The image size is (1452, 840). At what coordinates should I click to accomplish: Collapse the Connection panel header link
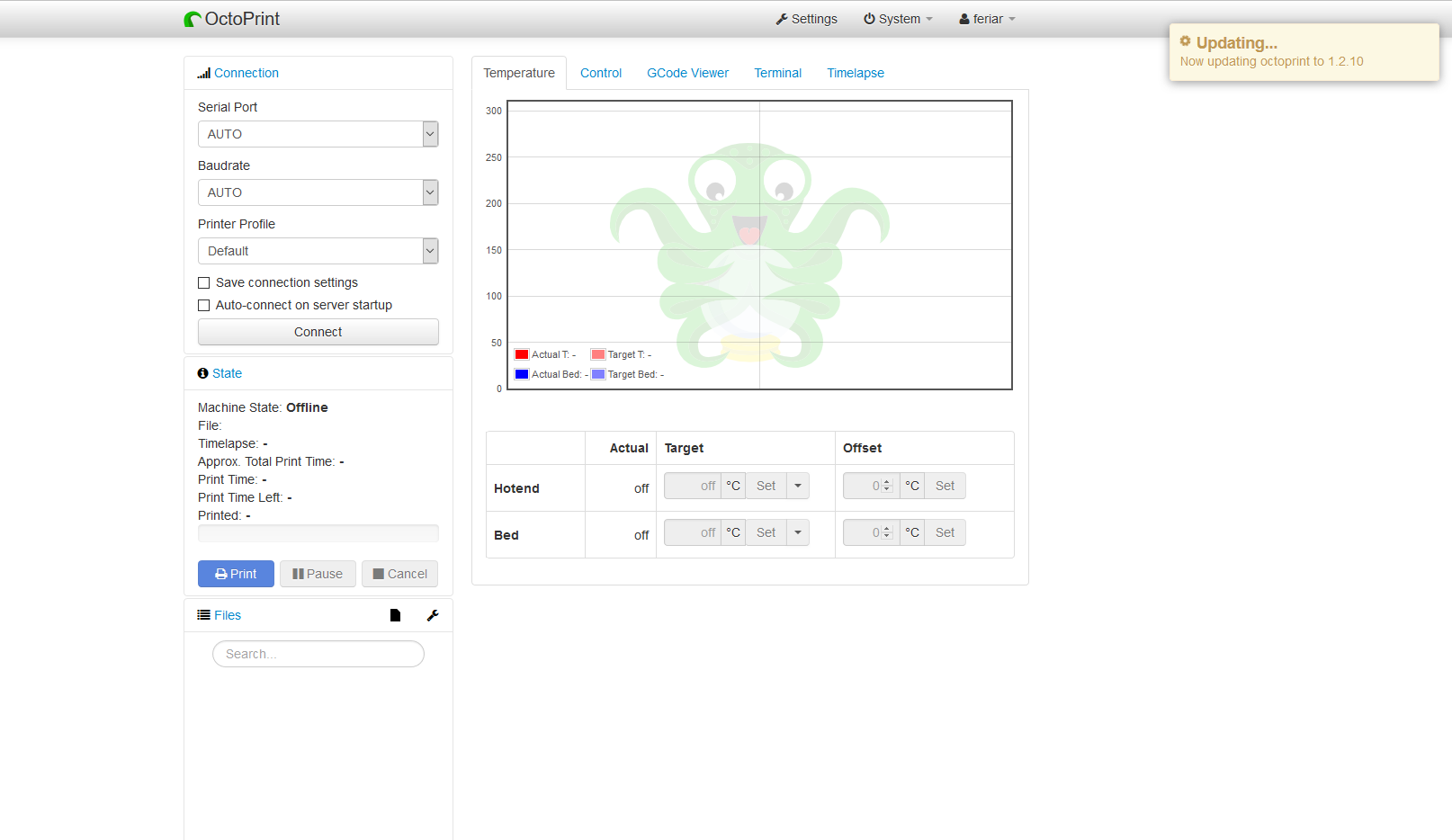246,73
